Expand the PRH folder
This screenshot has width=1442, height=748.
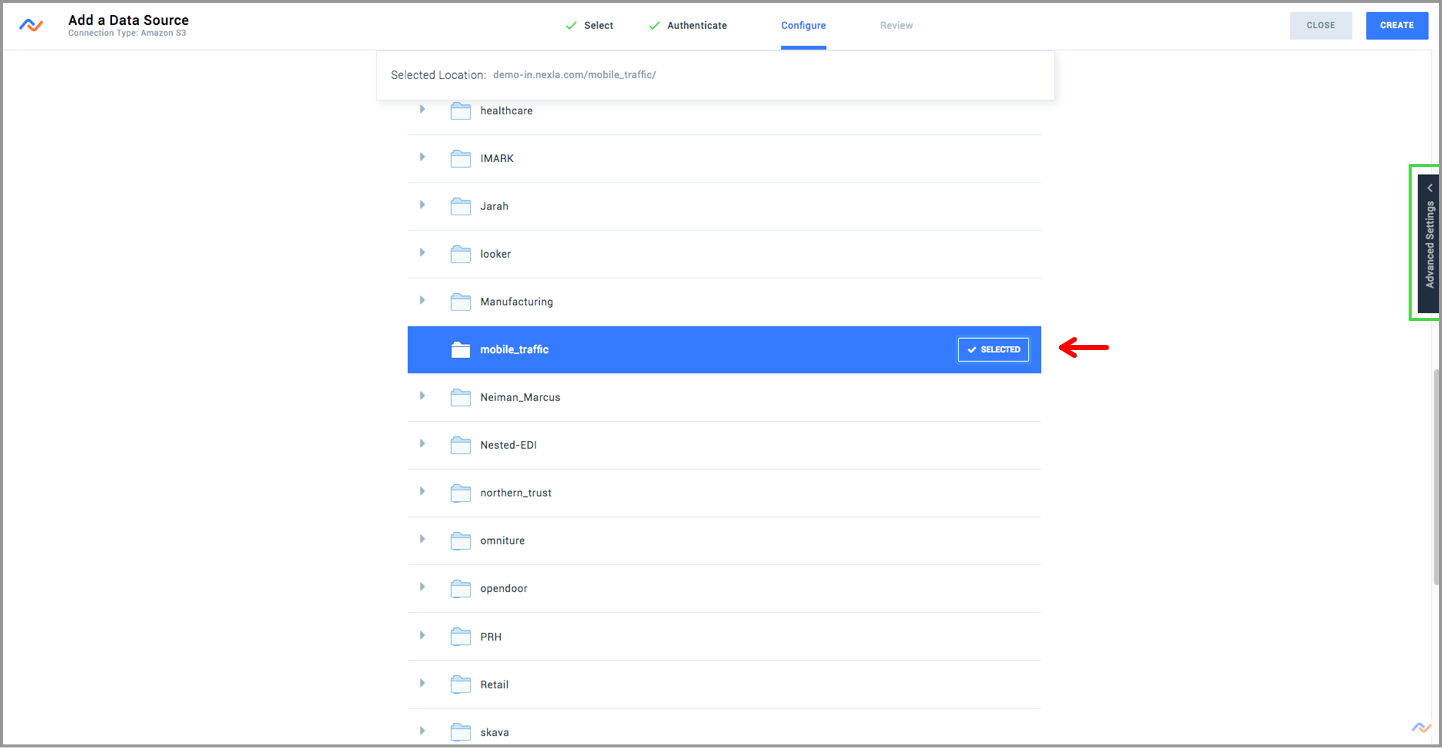(422, 635)
